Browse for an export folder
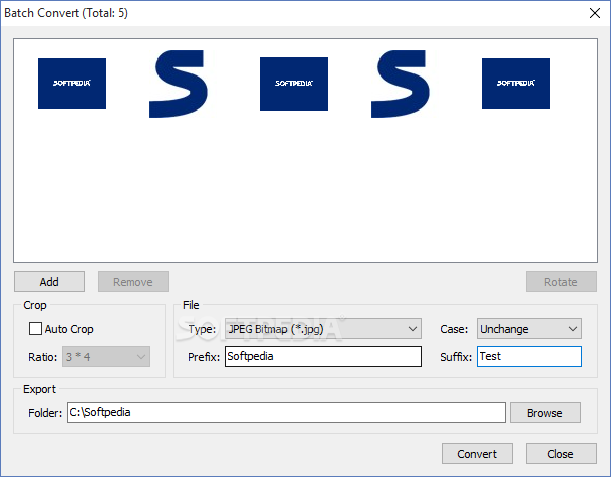 click(x=545, y=413)
